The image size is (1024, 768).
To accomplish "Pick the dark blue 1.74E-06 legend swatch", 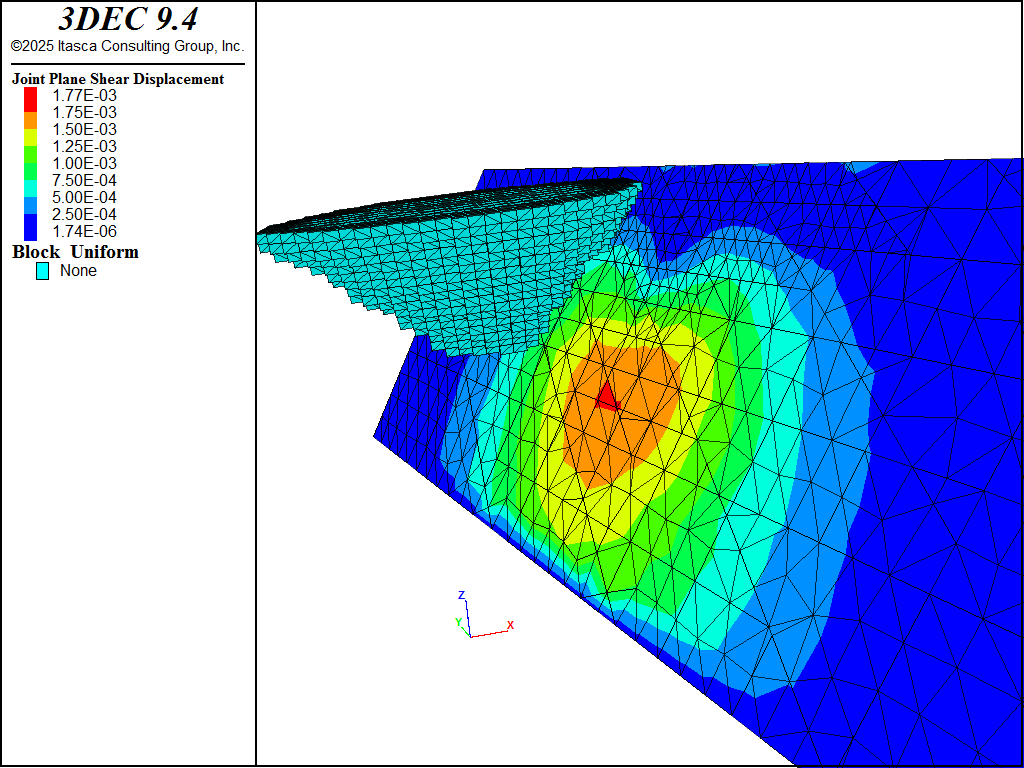I will click(x=30, y=231).
